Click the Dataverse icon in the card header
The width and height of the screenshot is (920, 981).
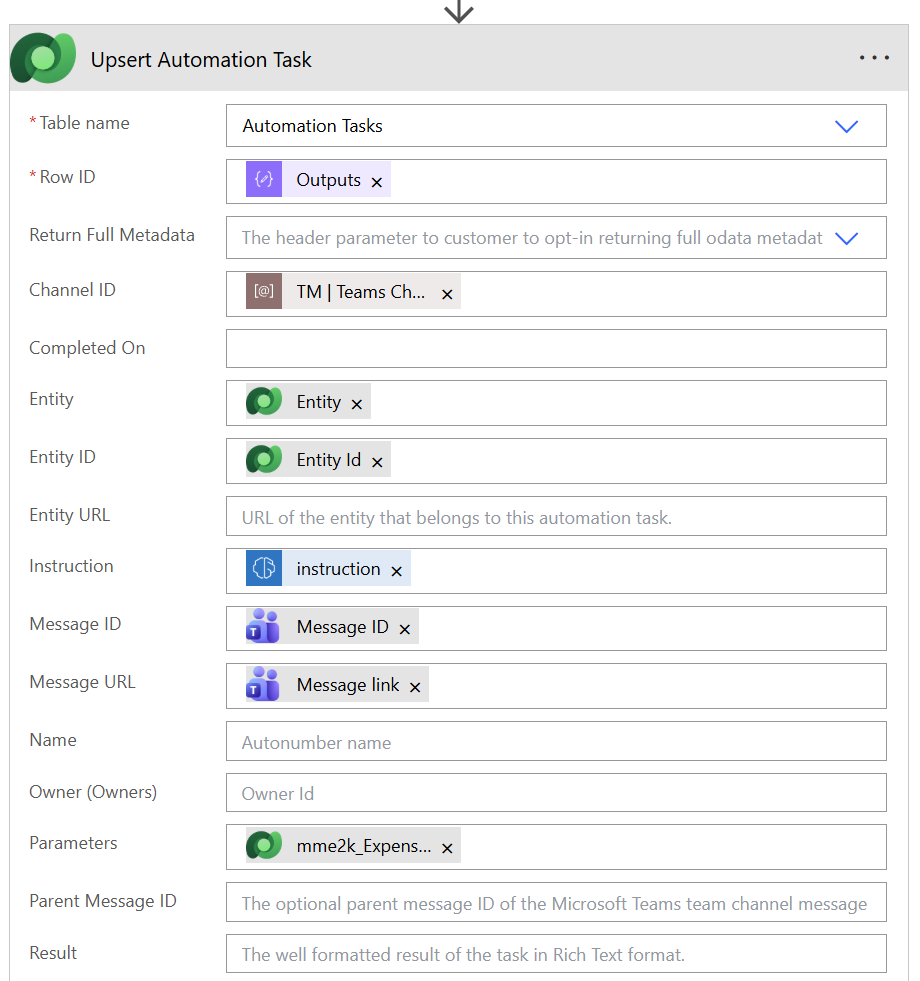pos(42,57)
